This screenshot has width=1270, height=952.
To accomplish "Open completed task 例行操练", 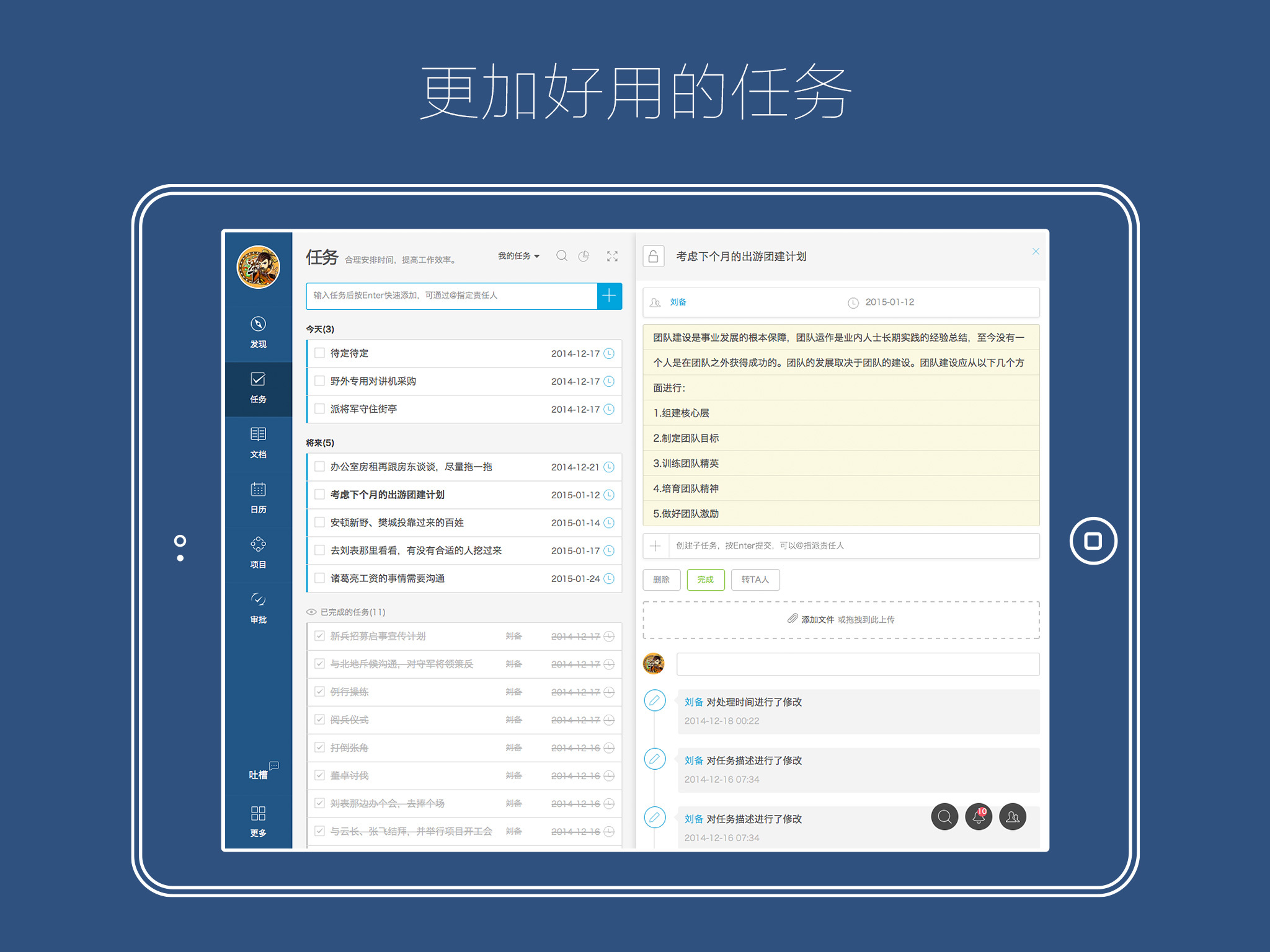I will pos(349,692).
